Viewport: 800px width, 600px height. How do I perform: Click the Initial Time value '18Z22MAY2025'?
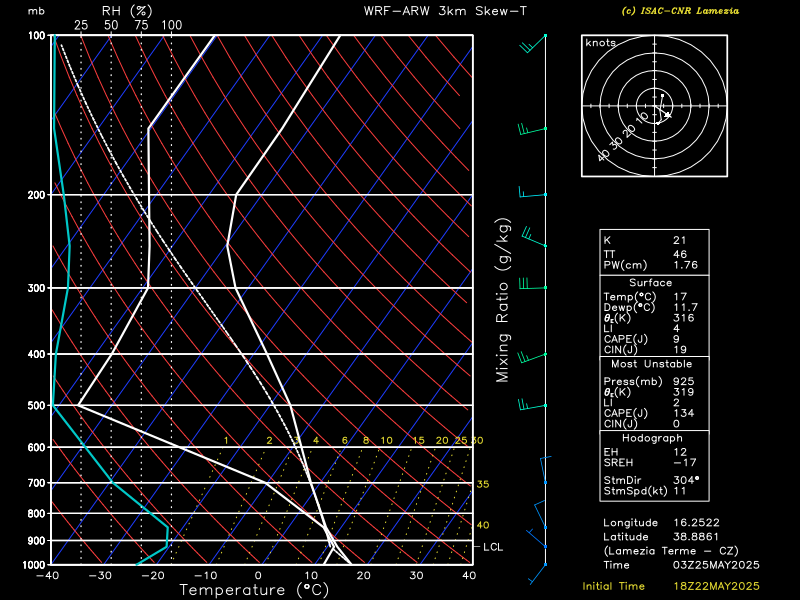(716, 586)
